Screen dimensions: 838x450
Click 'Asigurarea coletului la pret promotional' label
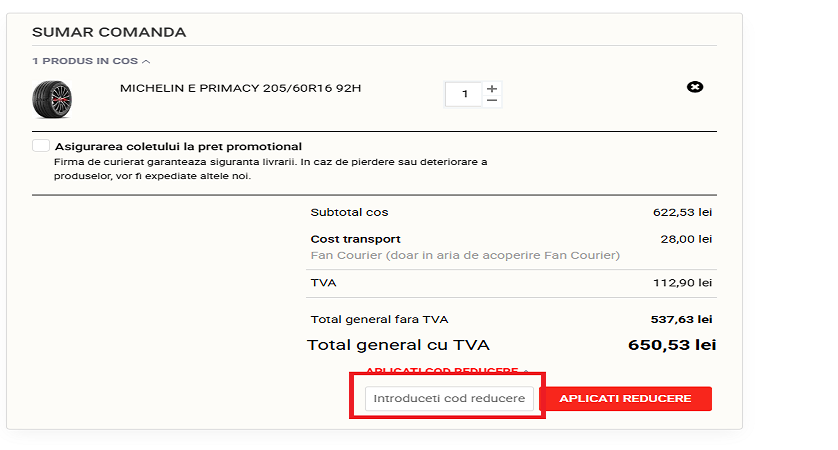point(178,147)
